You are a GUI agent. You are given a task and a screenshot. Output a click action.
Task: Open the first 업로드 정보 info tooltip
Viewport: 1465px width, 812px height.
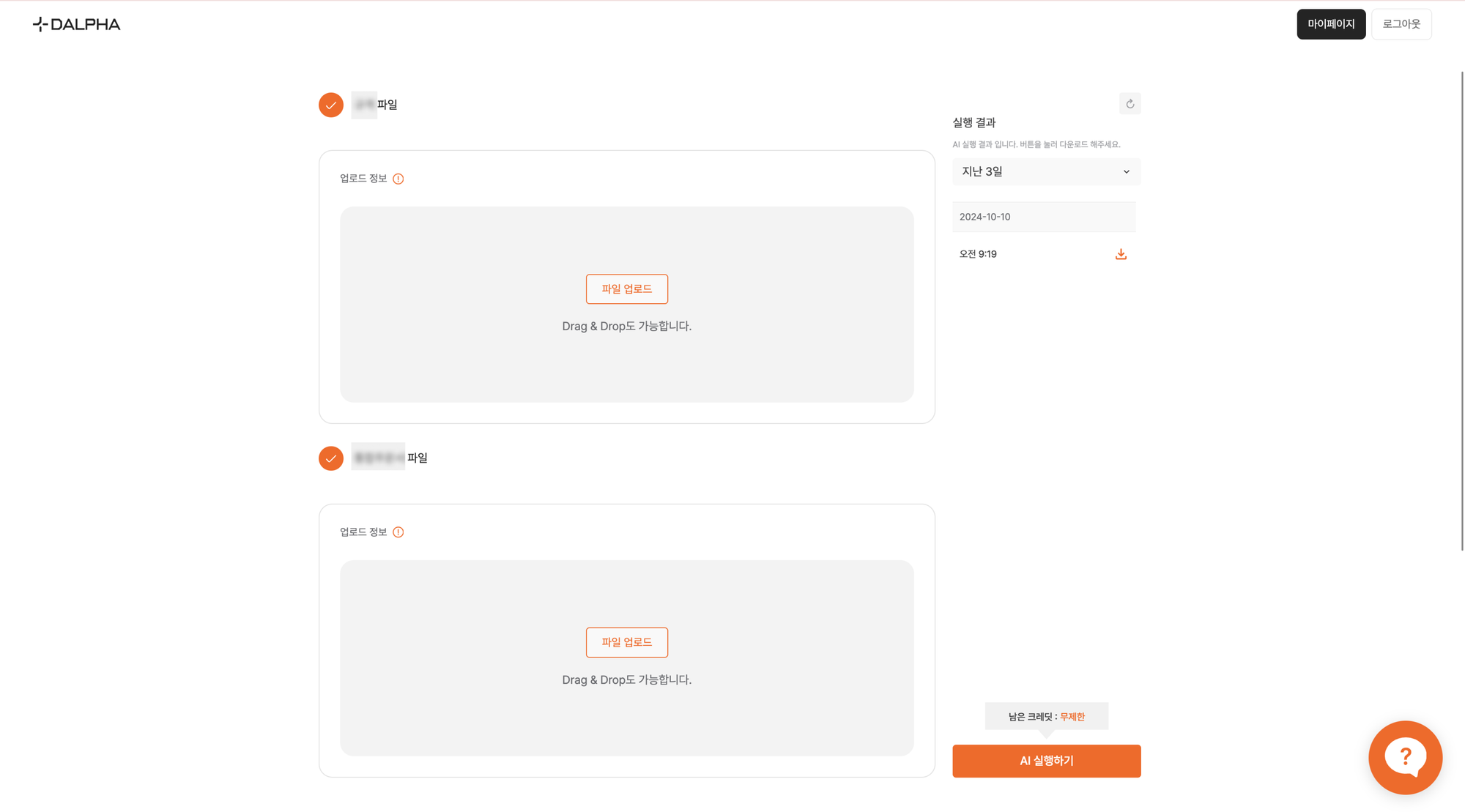coord(398,178)
